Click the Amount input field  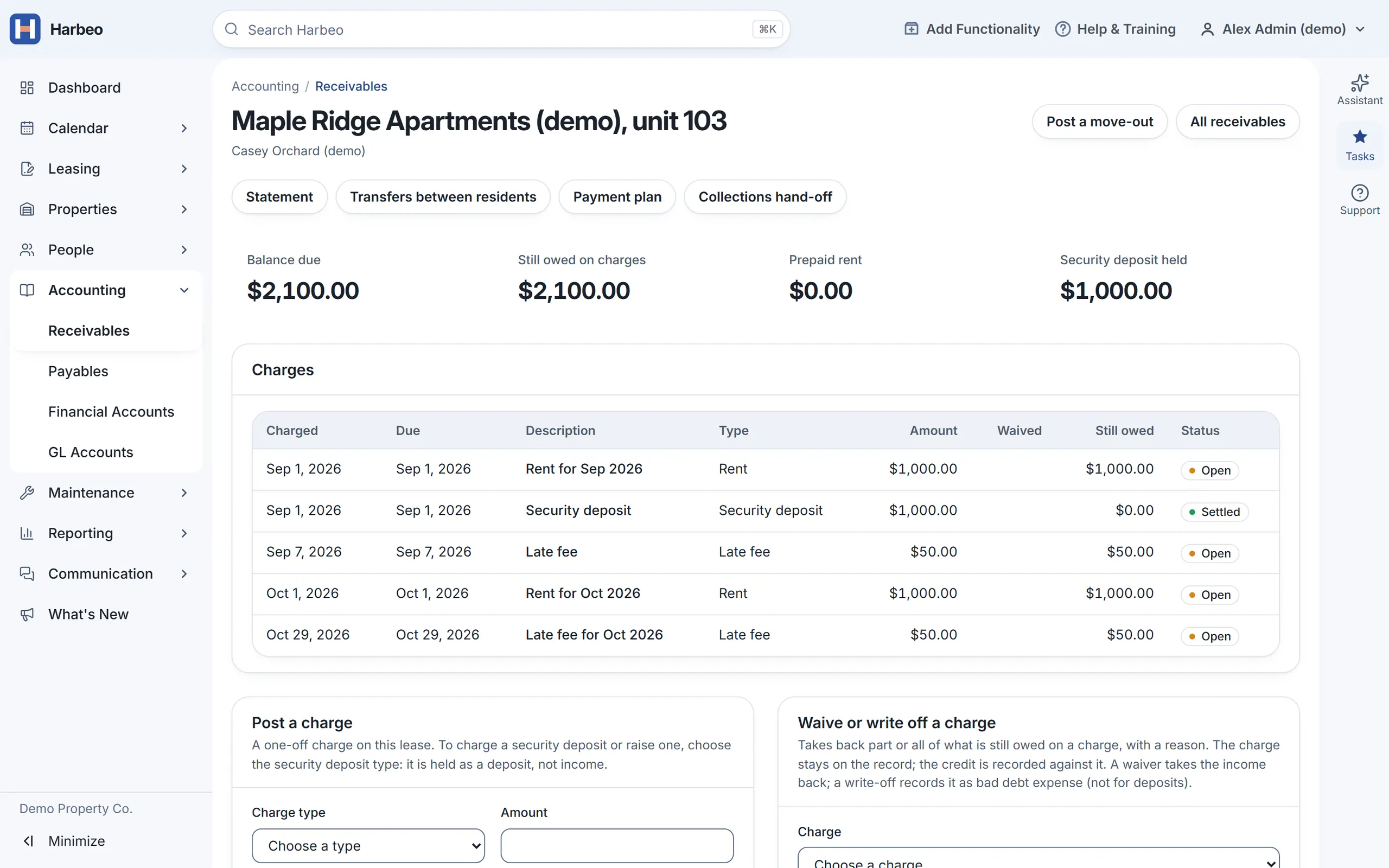616,846
